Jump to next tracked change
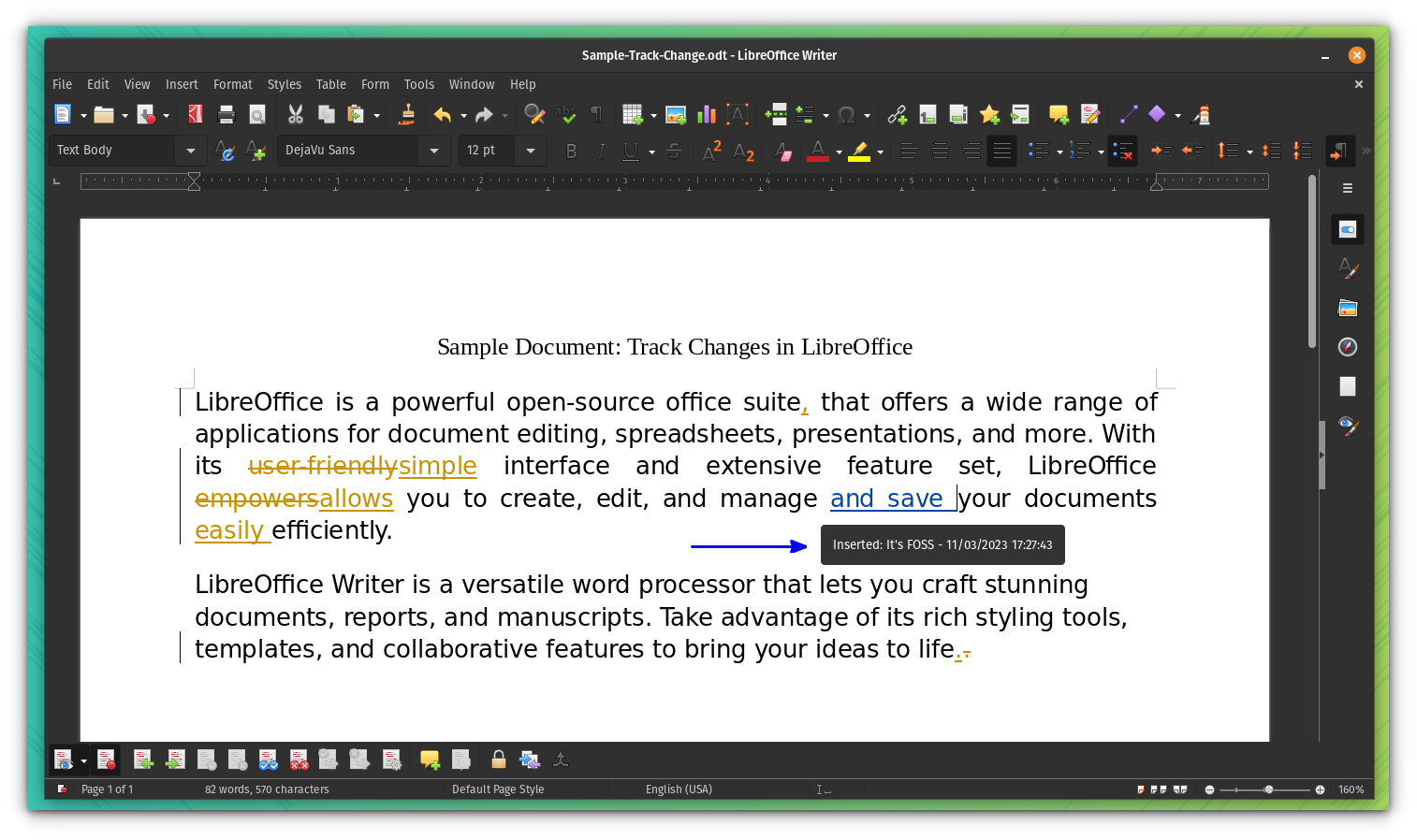 click(x=175, y=760)
